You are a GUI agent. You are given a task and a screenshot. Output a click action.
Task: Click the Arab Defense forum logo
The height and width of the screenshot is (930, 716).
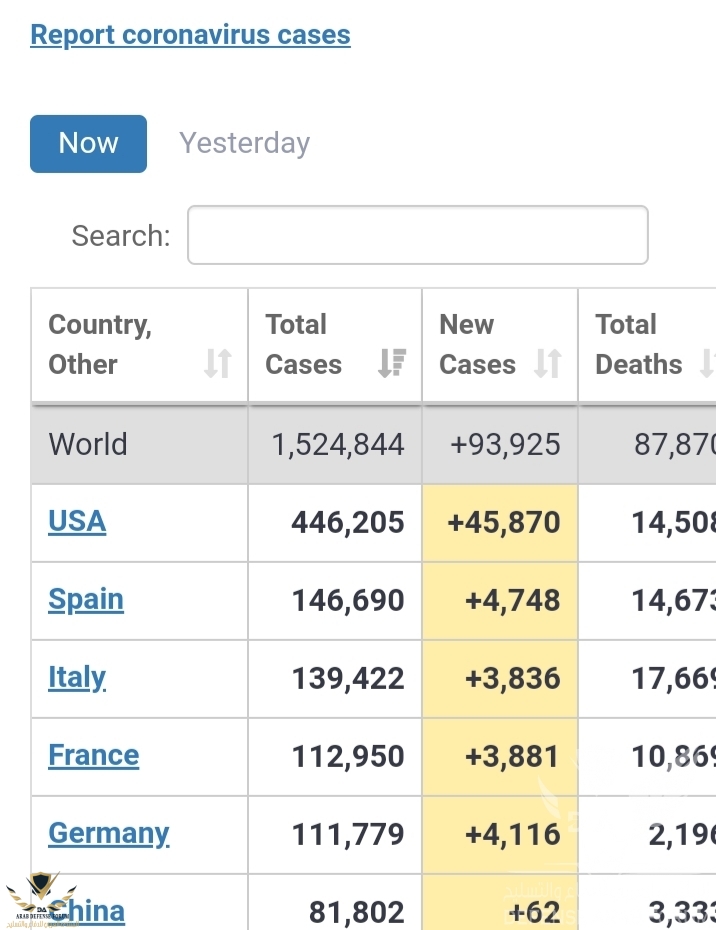pyautogui.click(x=40, y=900)
